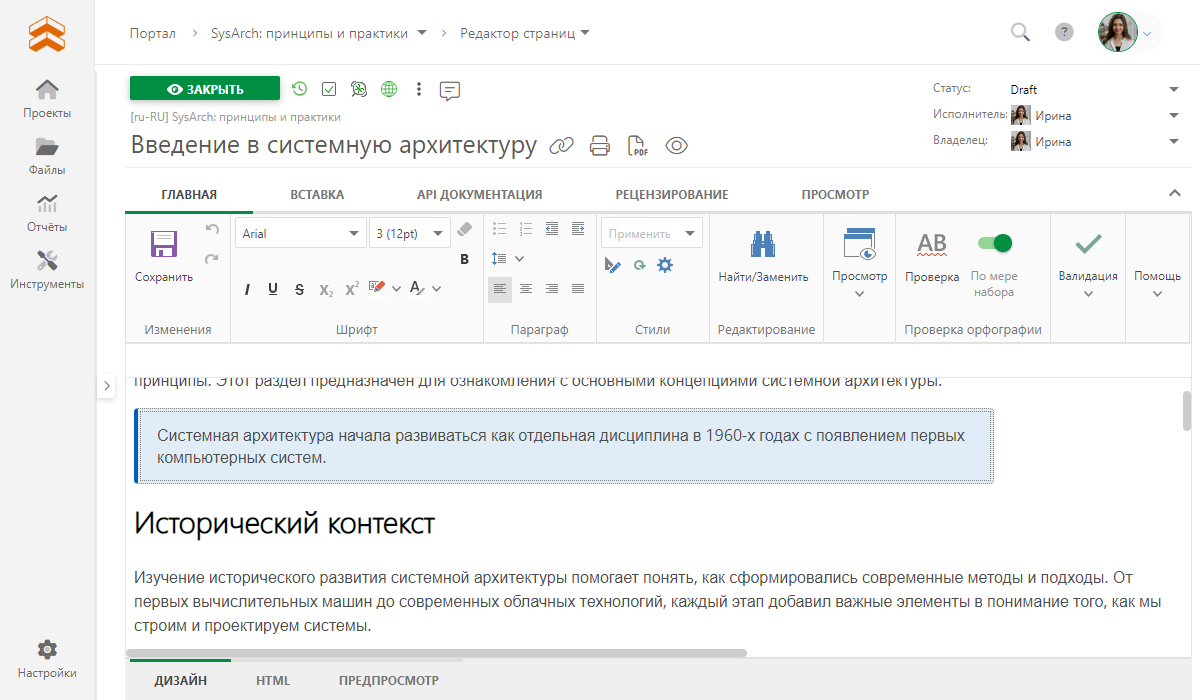Go to Портал breadcrumb link

pyautogui.click(x=152, y=33)
